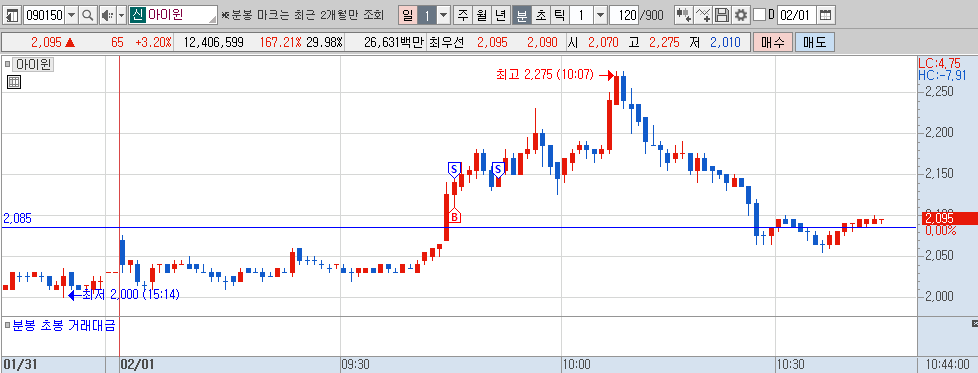Viewport: 978px width, 373px height.
Task: Click the change rate +3.20%
Action: coord(152,42)
